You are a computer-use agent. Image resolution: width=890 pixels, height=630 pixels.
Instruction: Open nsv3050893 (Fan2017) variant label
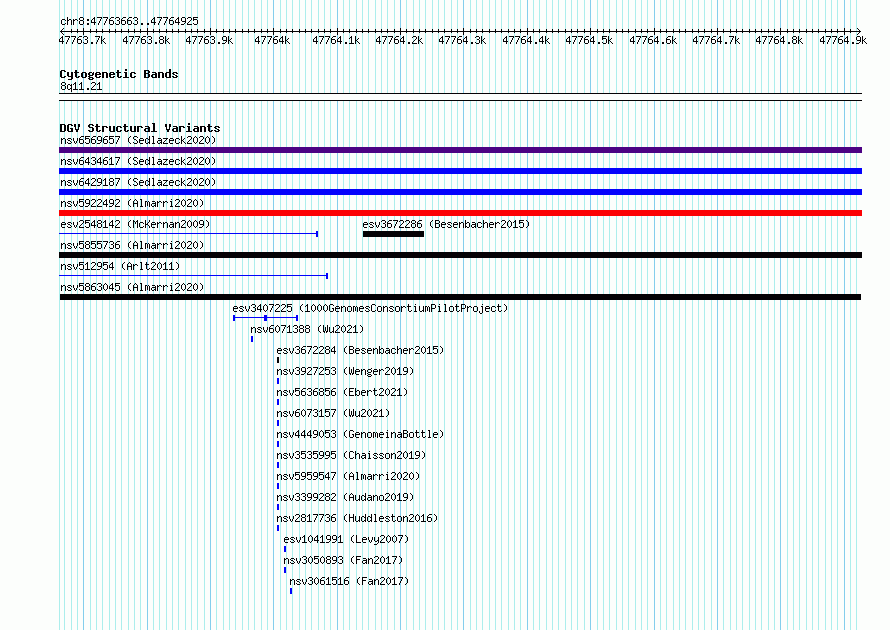(x=343, y=560)
